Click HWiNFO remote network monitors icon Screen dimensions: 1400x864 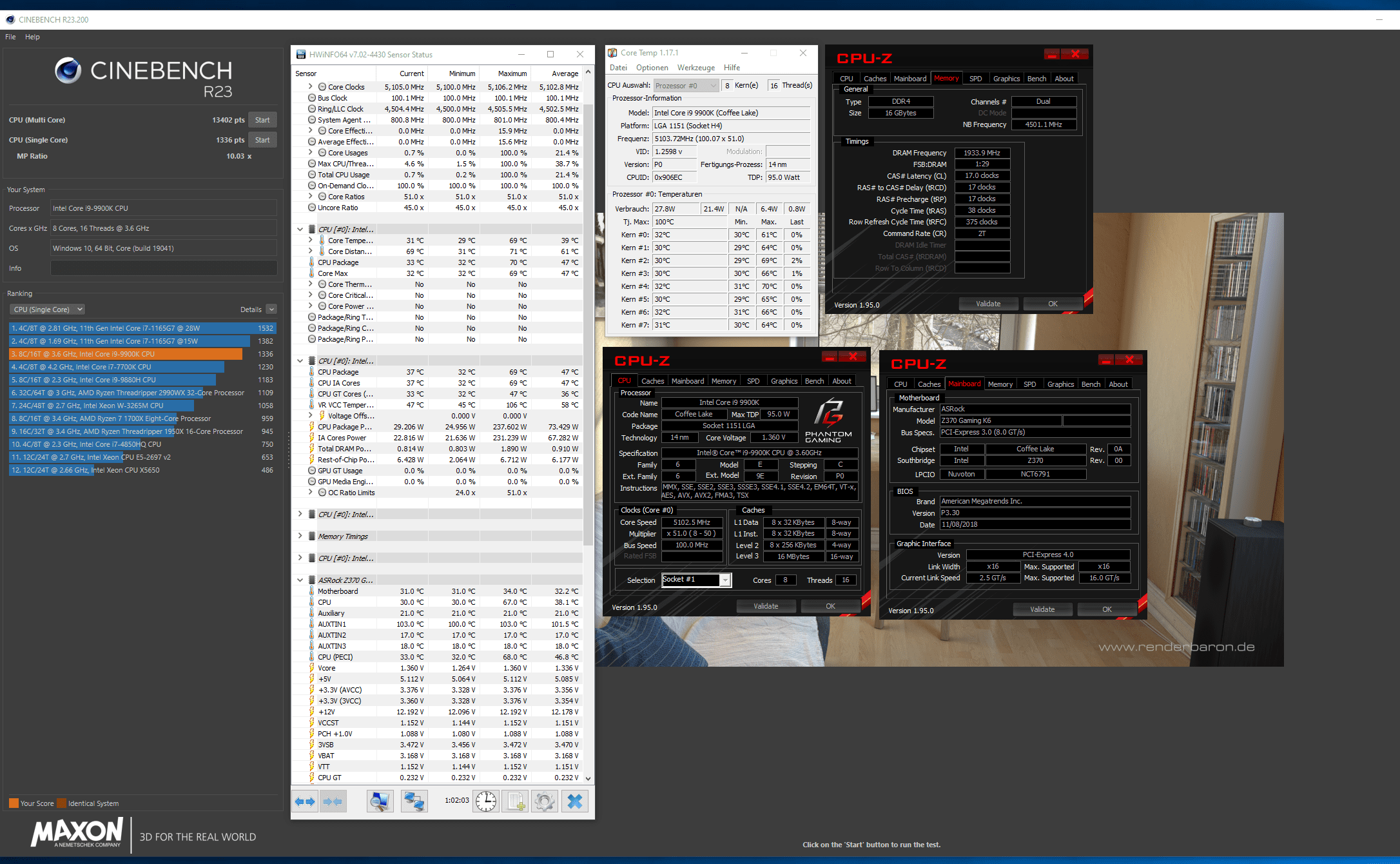pos(413,801)
